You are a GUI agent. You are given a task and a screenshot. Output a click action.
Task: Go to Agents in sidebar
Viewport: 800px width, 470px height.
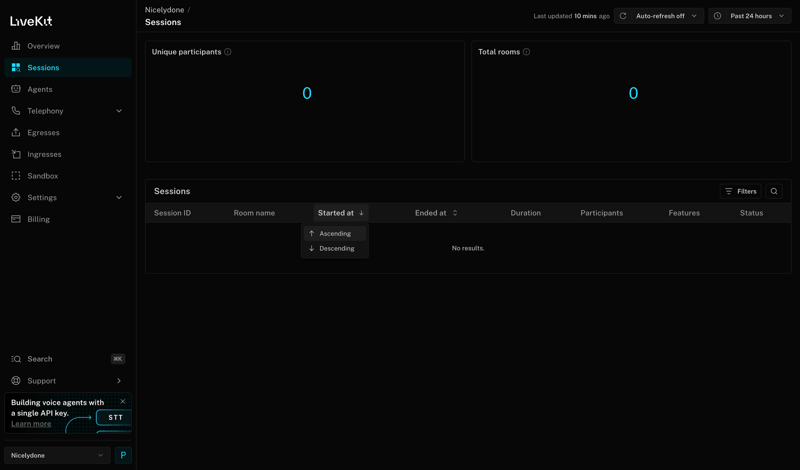pos(68,89)
